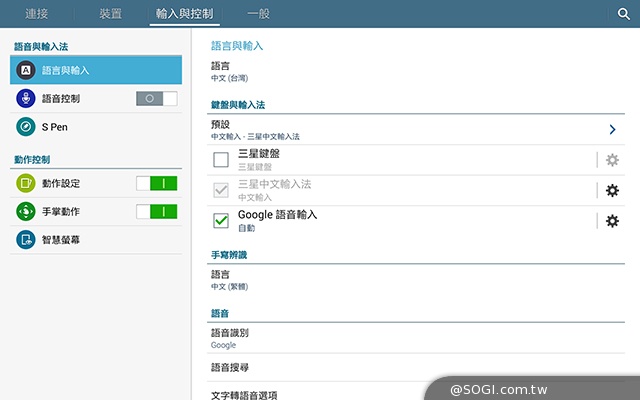Screen dimensions: 640x400
Task: Tap the 智慧螢幕 icon in sidebar
Action: tap(26, 240)
